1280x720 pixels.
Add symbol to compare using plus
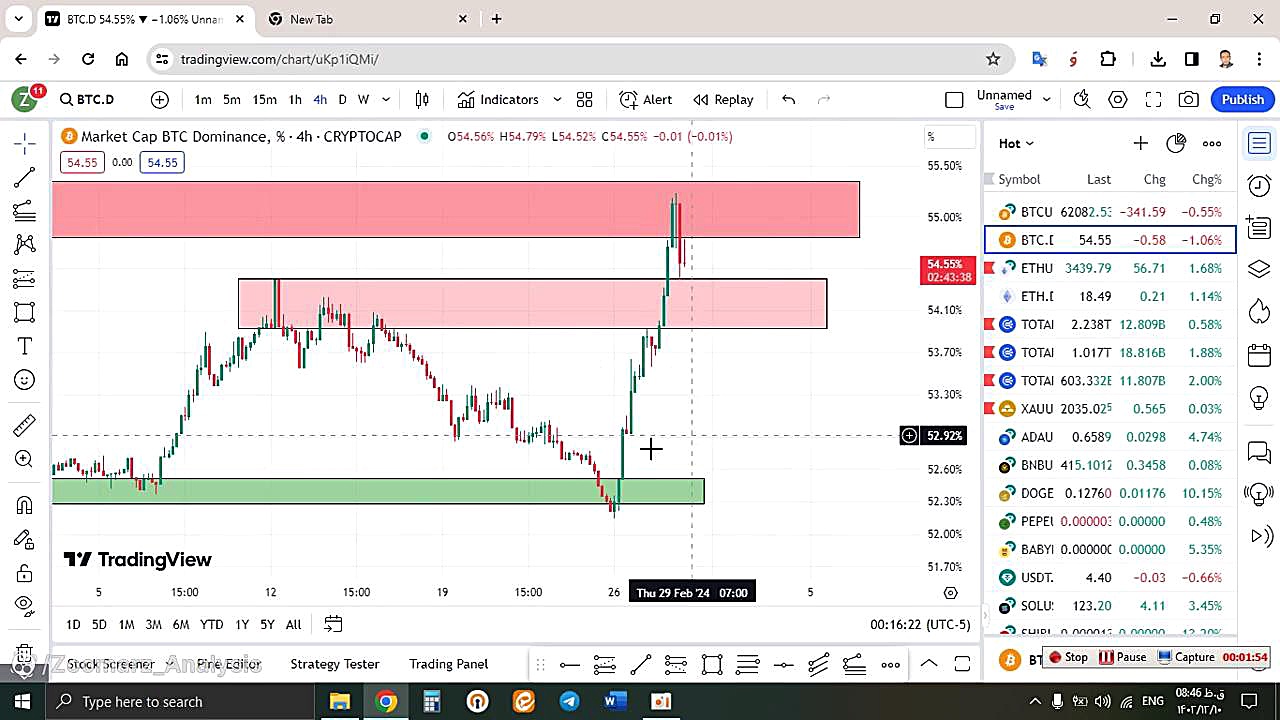[x=160, y=99]
